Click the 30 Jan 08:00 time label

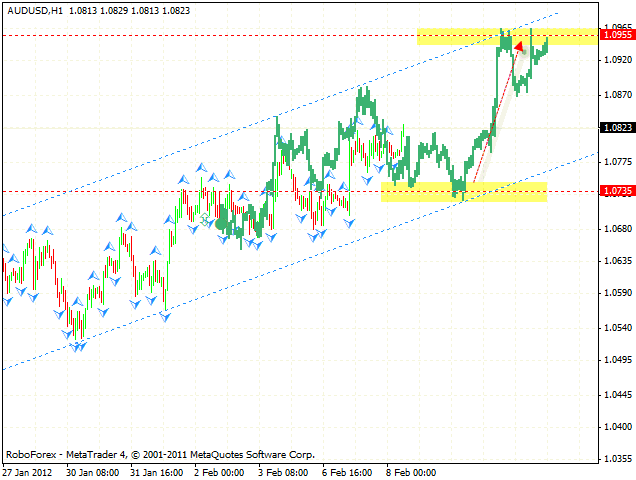coord(92,471)
